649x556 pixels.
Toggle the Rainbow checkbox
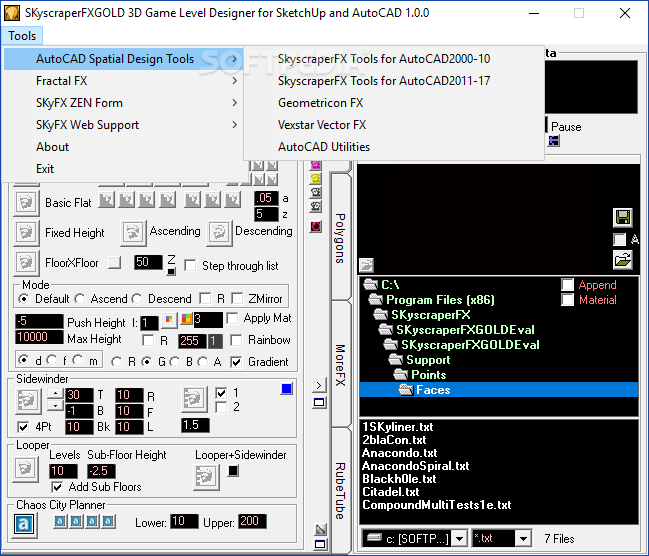click(x=236, y=340)
